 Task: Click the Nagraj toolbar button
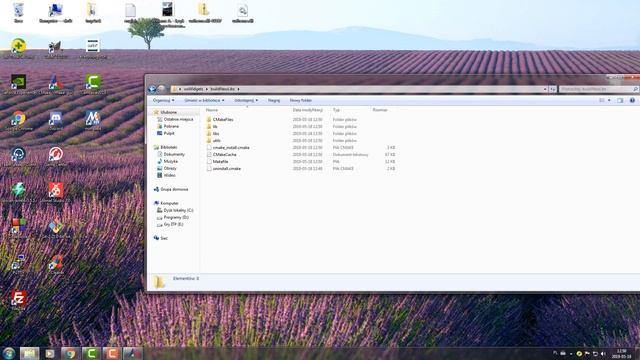coord(274,100)
